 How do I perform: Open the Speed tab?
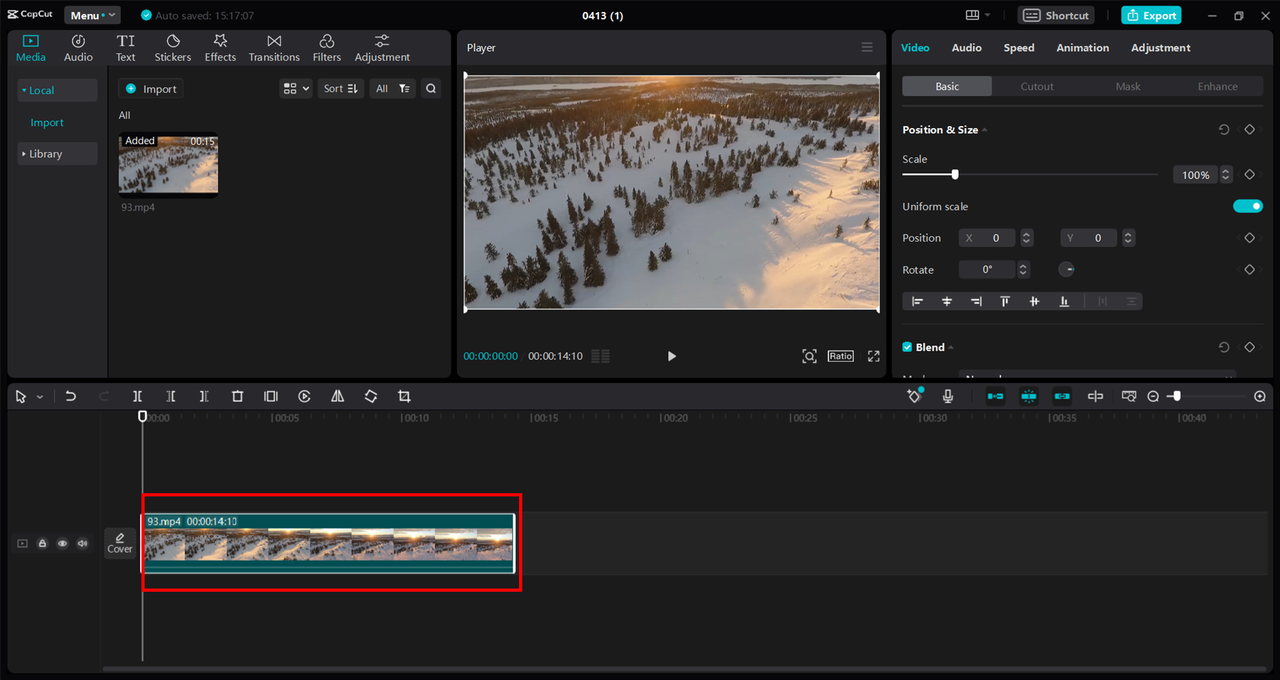1019,47
